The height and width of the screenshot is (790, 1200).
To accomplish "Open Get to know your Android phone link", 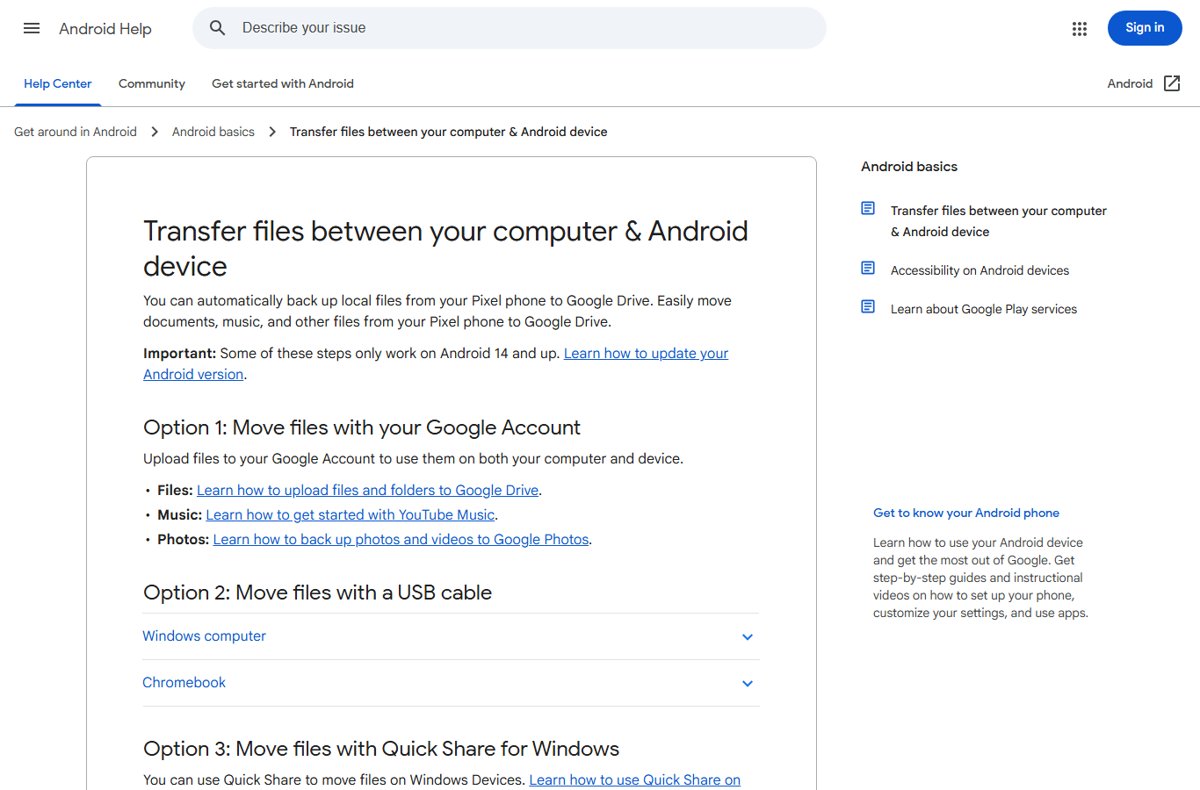I will [966, 513].
